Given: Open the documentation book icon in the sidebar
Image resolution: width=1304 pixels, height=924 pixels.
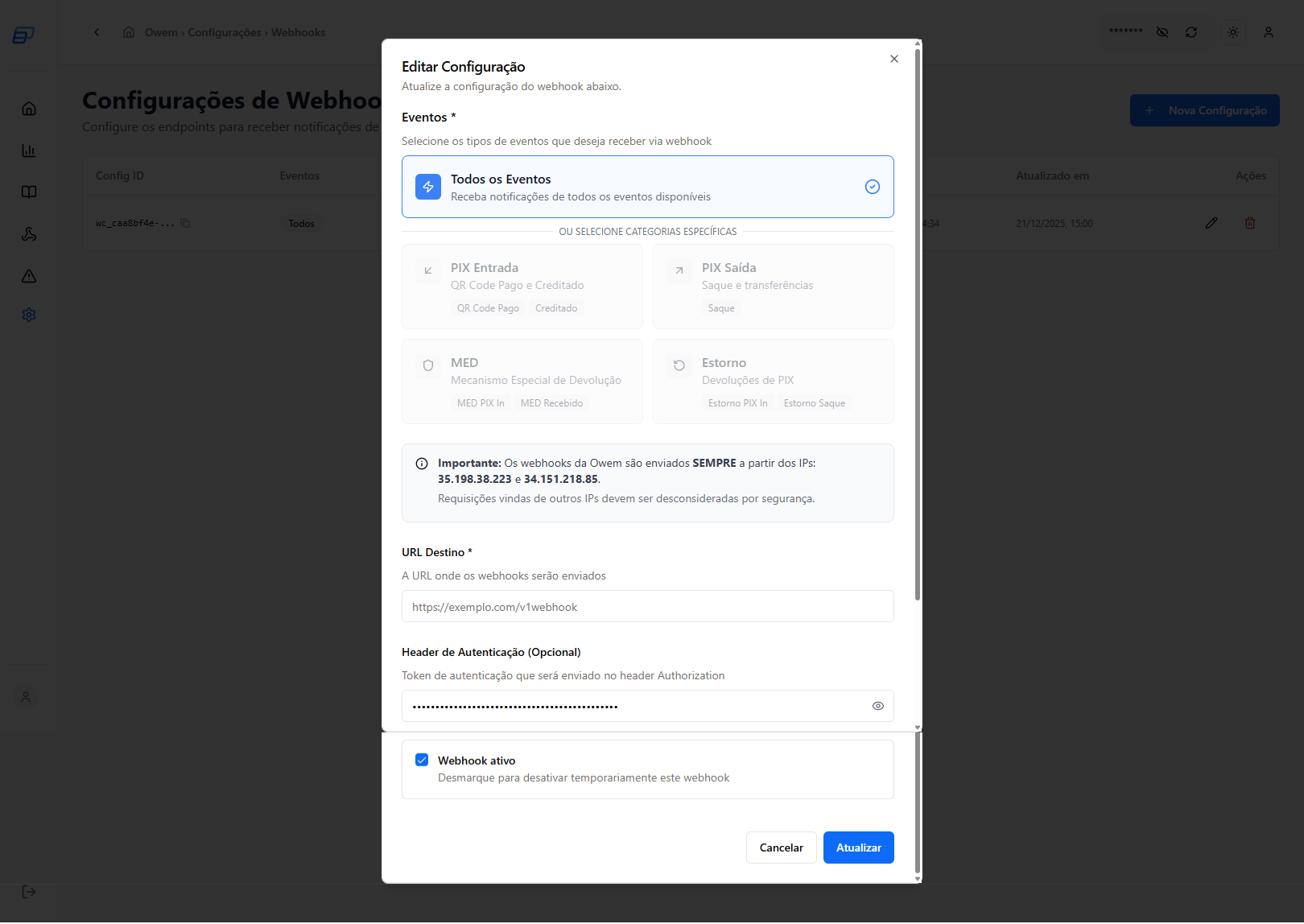Looking at the screenshot, I should pyautogui.click(x=28, y=192).
